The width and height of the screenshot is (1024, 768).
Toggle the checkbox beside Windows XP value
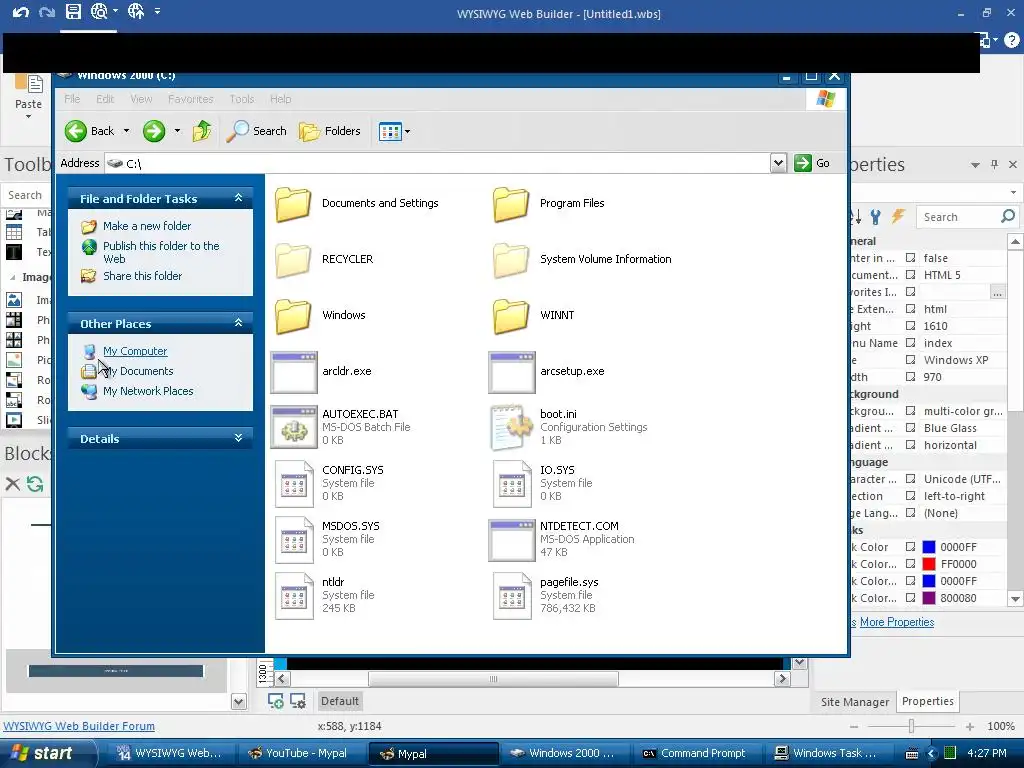point(910,360)
